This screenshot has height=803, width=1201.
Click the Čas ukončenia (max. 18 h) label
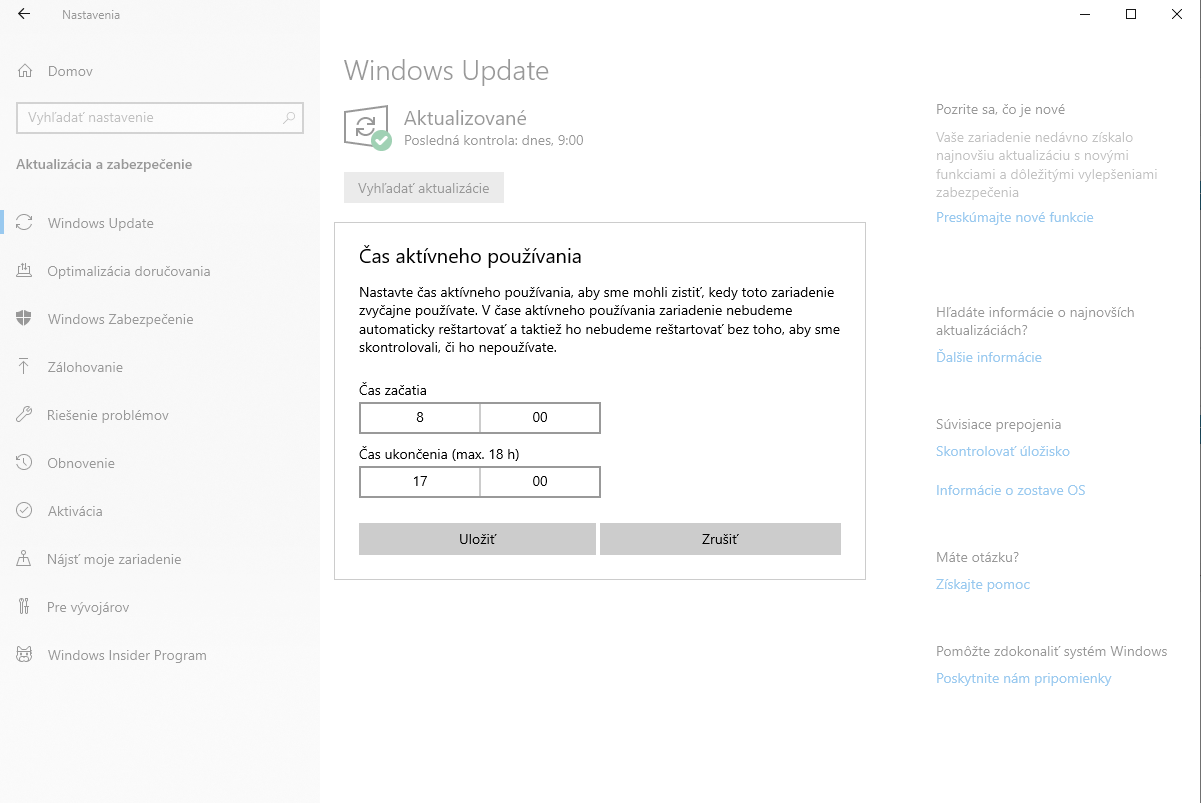[439, 454]
